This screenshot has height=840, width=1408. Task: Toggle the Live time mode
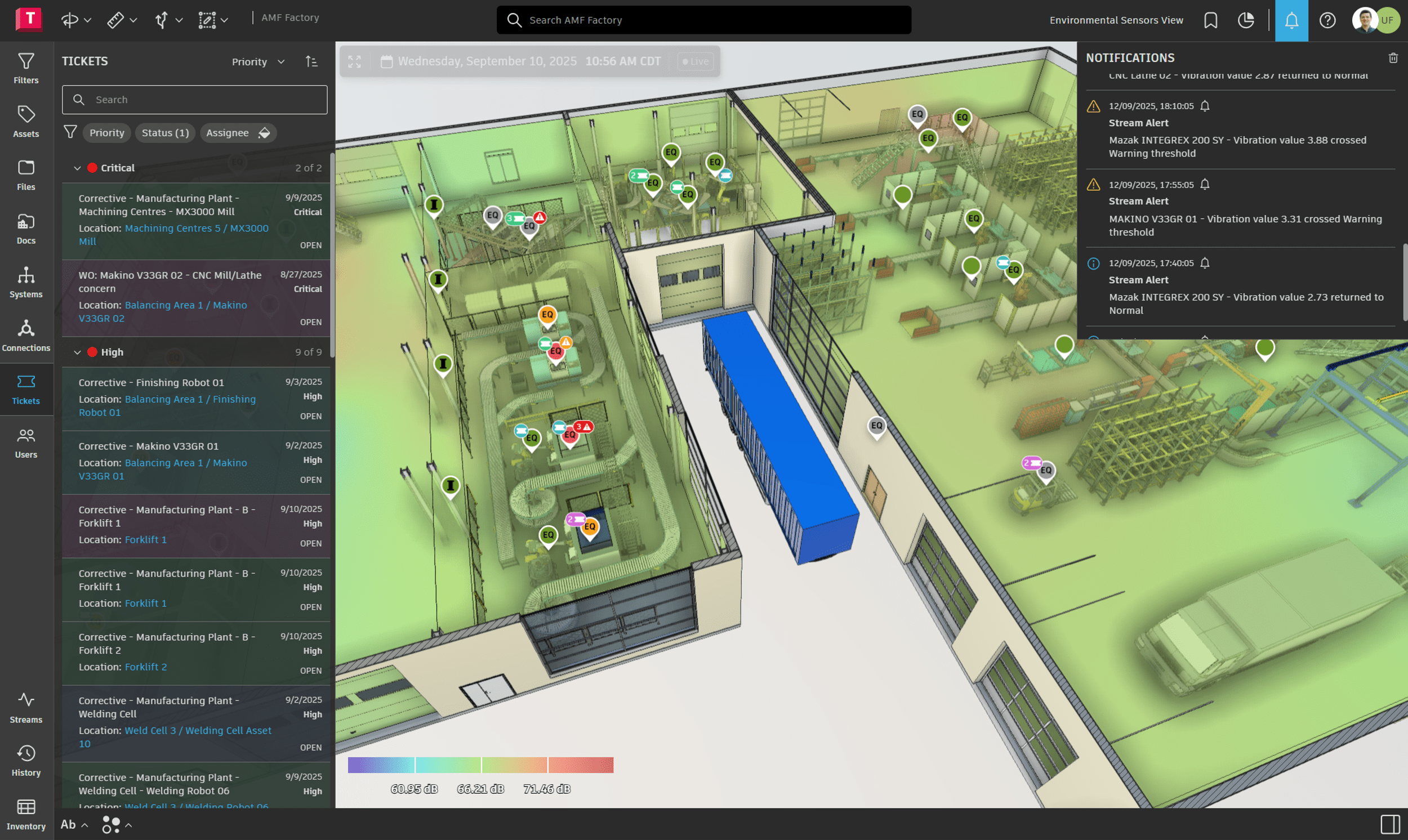695,61
